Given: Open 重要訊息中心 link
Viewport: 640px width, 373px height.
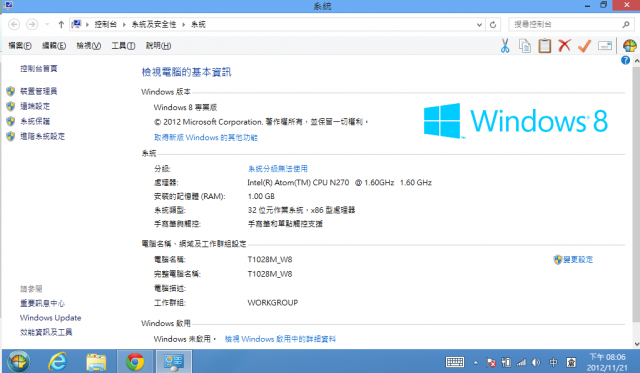Looking at the screenshot, I should click(42, 303).
